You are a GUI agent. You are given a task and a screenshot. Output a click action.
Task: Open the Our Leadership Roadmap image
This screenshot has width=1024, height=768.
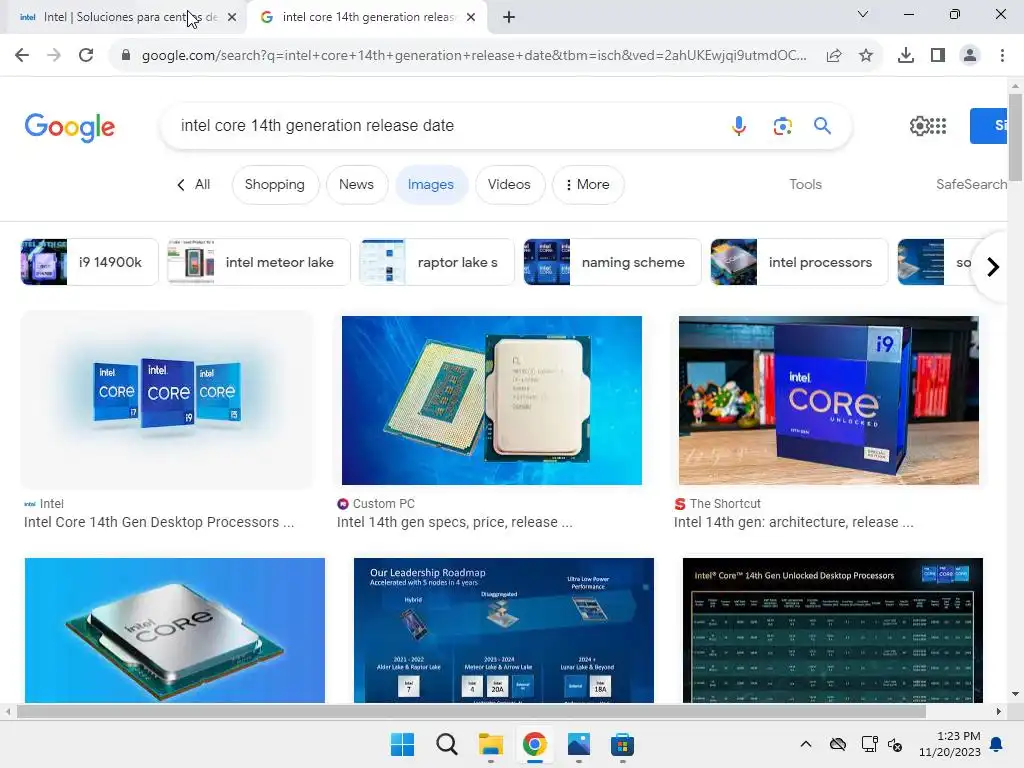click(504, 630)
